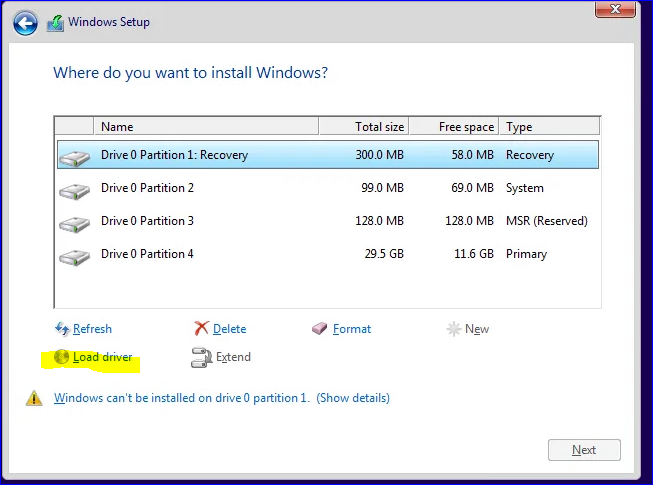The image size is (653, 485).
Task: Click the Windows Setup title icon
Action: (x=55, y=23)
